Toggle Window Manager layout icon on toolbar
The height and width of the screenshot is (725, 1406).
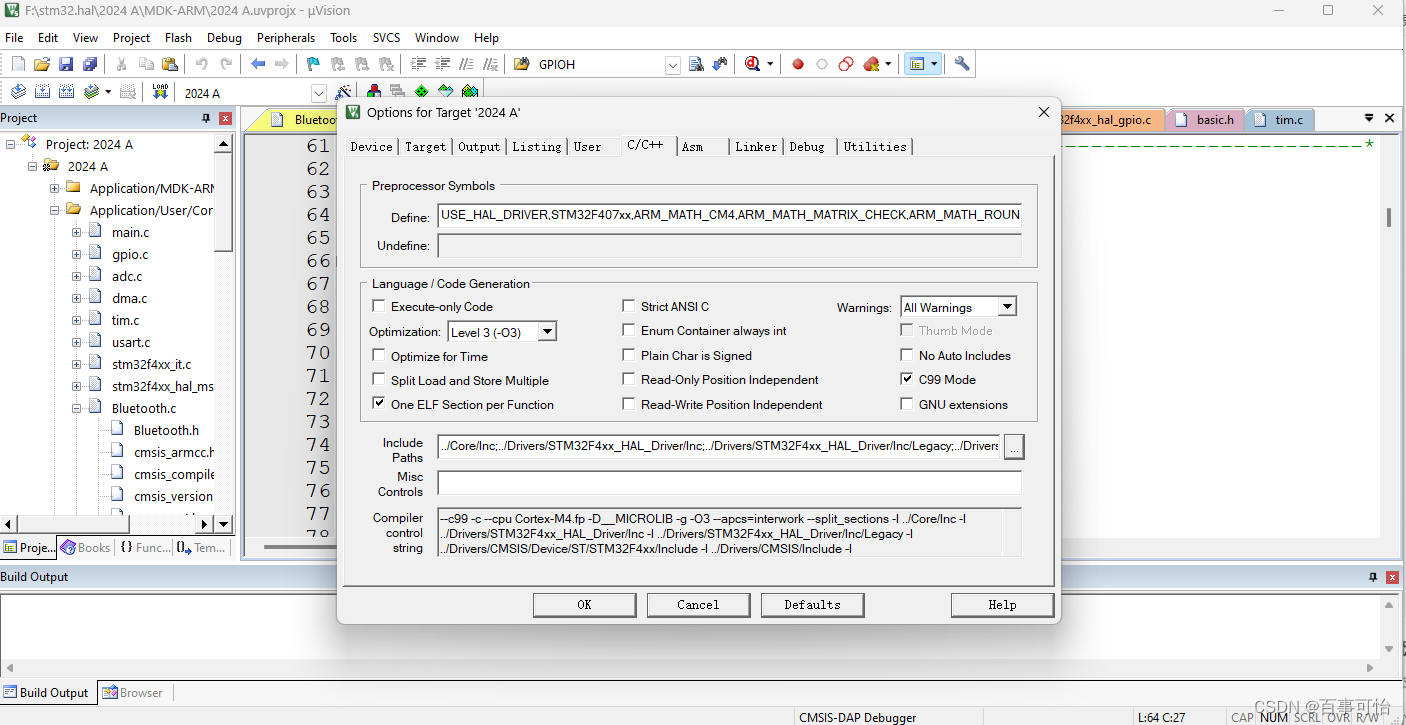click(918, 63)
